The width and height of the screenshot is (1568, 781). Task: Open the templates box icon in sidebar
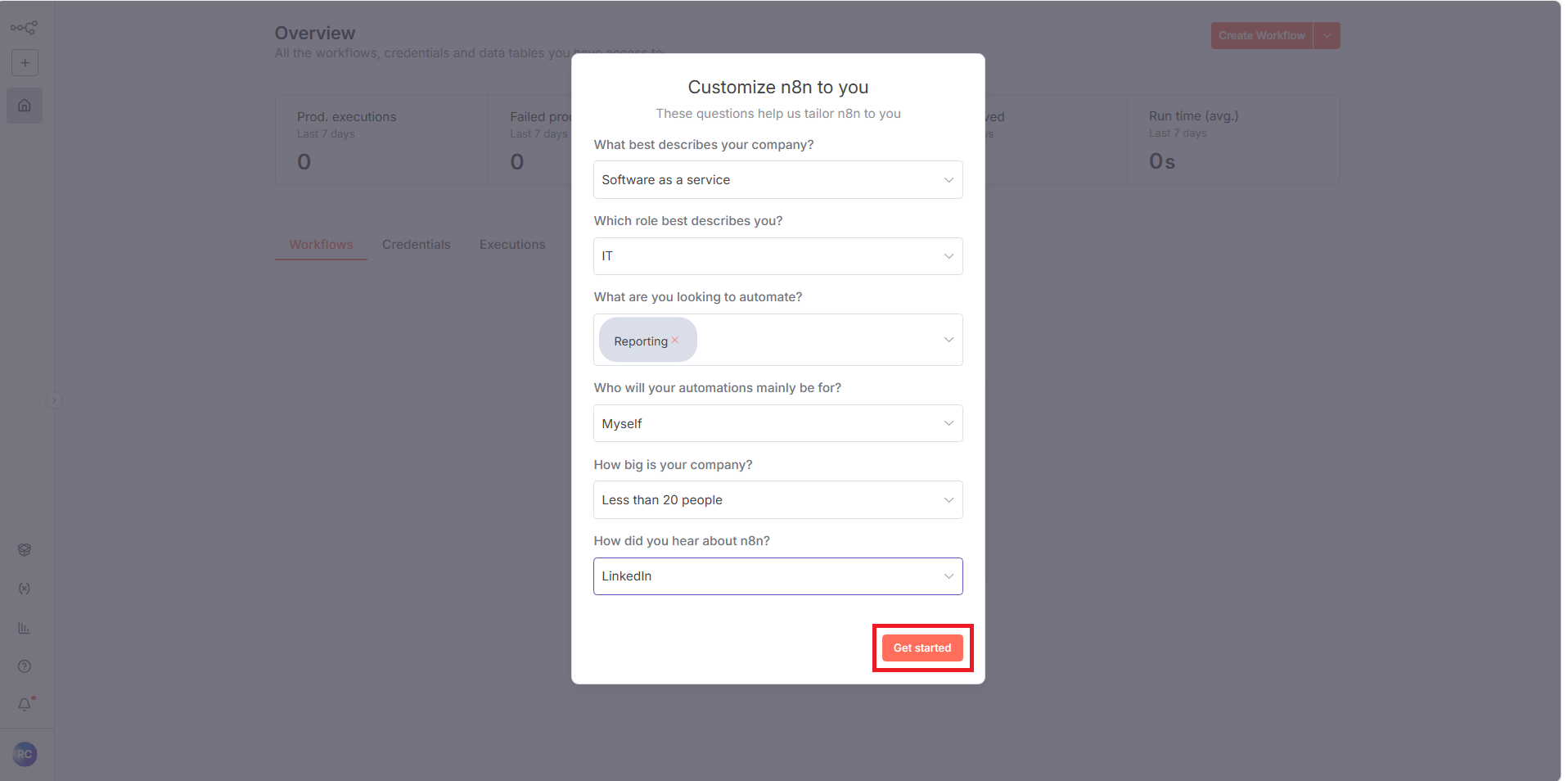coord(25,550)
